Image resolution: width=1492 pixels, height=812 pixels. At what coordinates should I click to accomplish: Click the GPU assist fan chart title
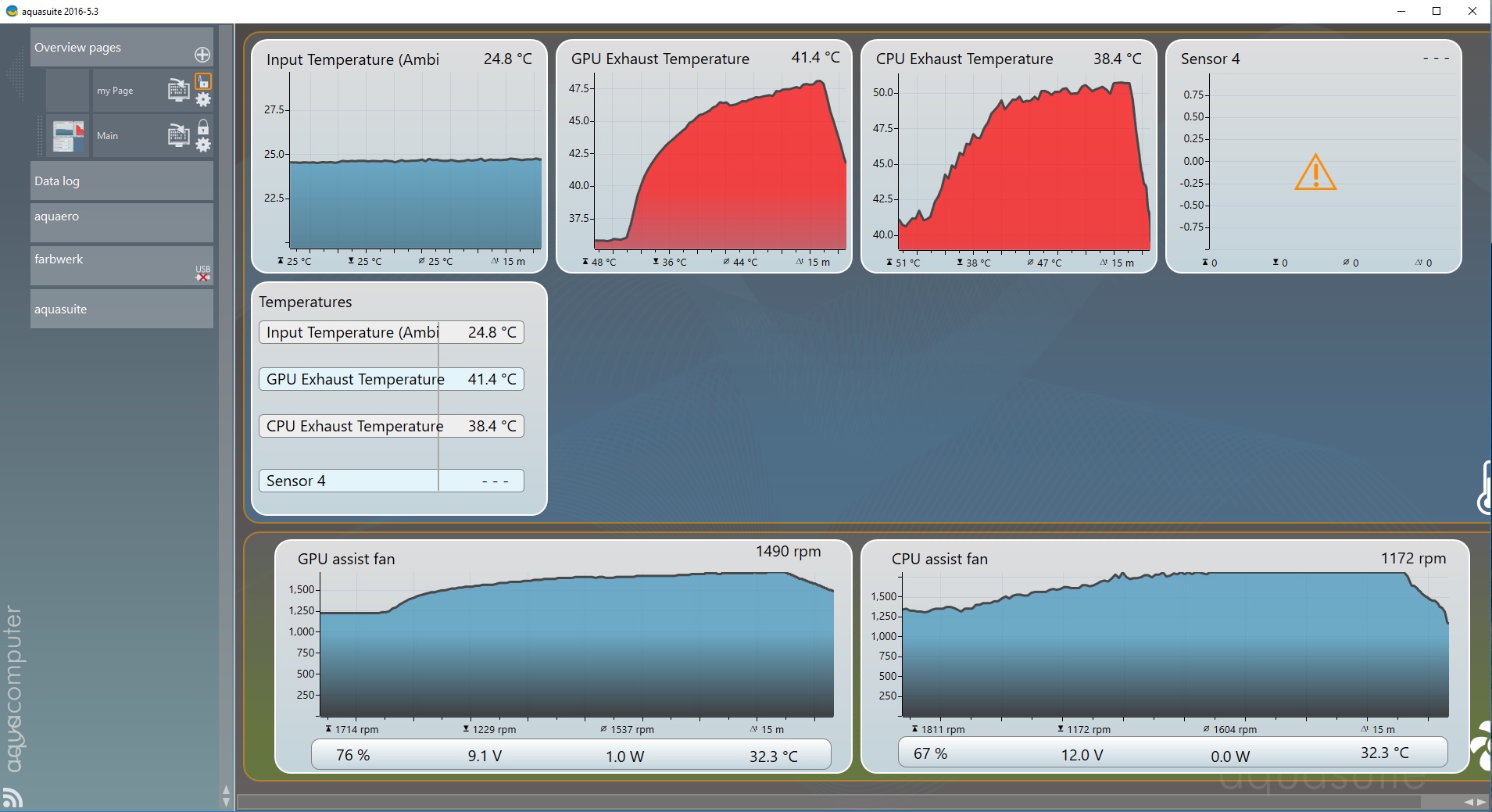click(x=345, y=559)
